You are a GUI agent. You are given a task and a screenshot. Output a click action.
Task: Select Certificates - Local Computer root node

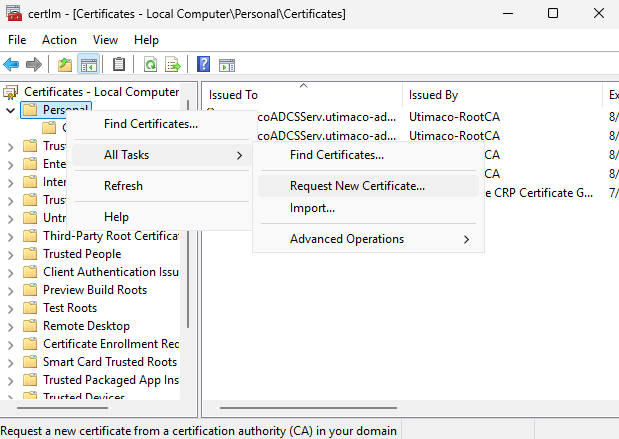(x=101, y=92)
